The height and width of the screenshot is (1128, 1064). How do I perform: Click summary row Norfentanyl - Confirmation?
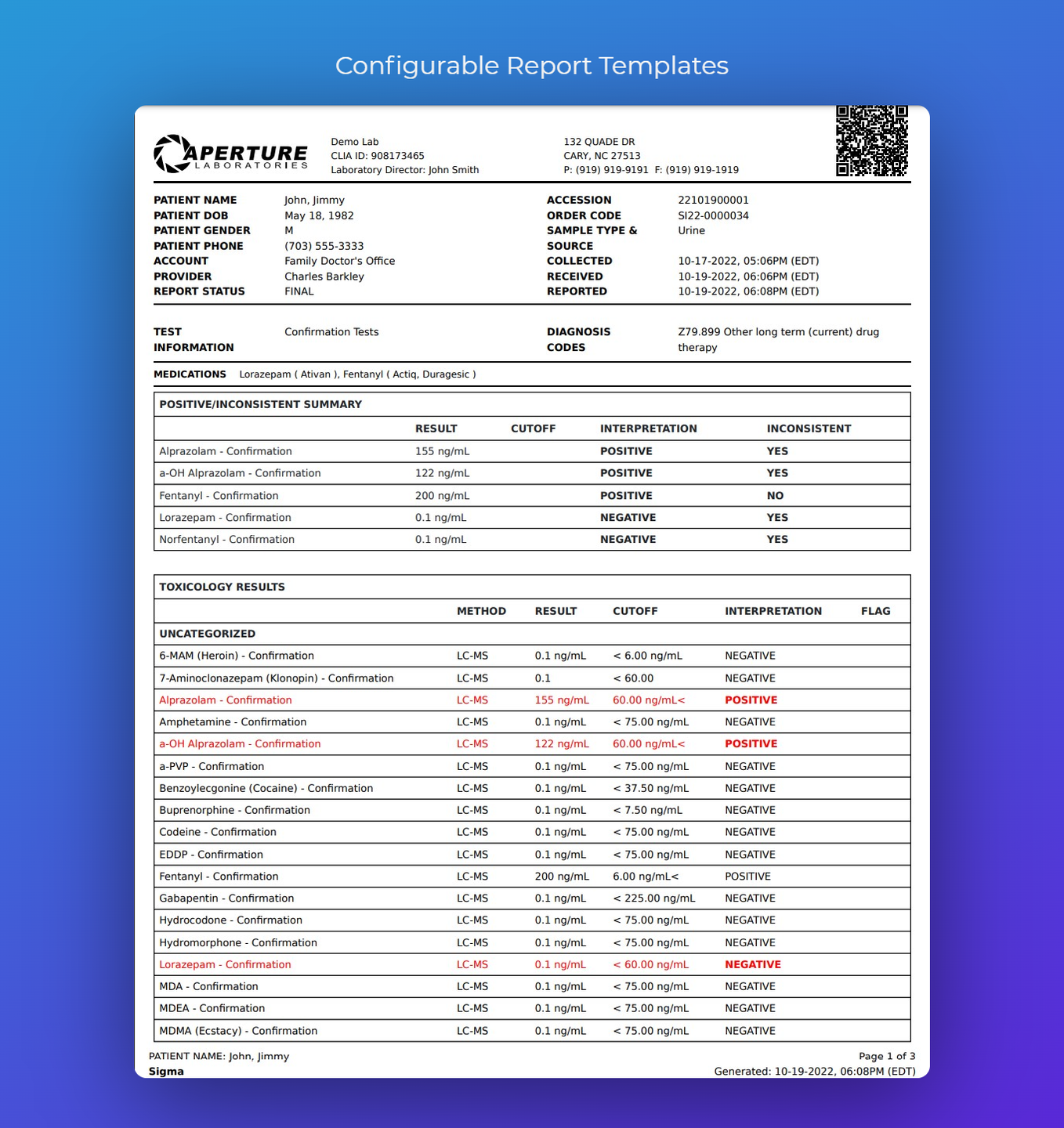tap(532, 540)
